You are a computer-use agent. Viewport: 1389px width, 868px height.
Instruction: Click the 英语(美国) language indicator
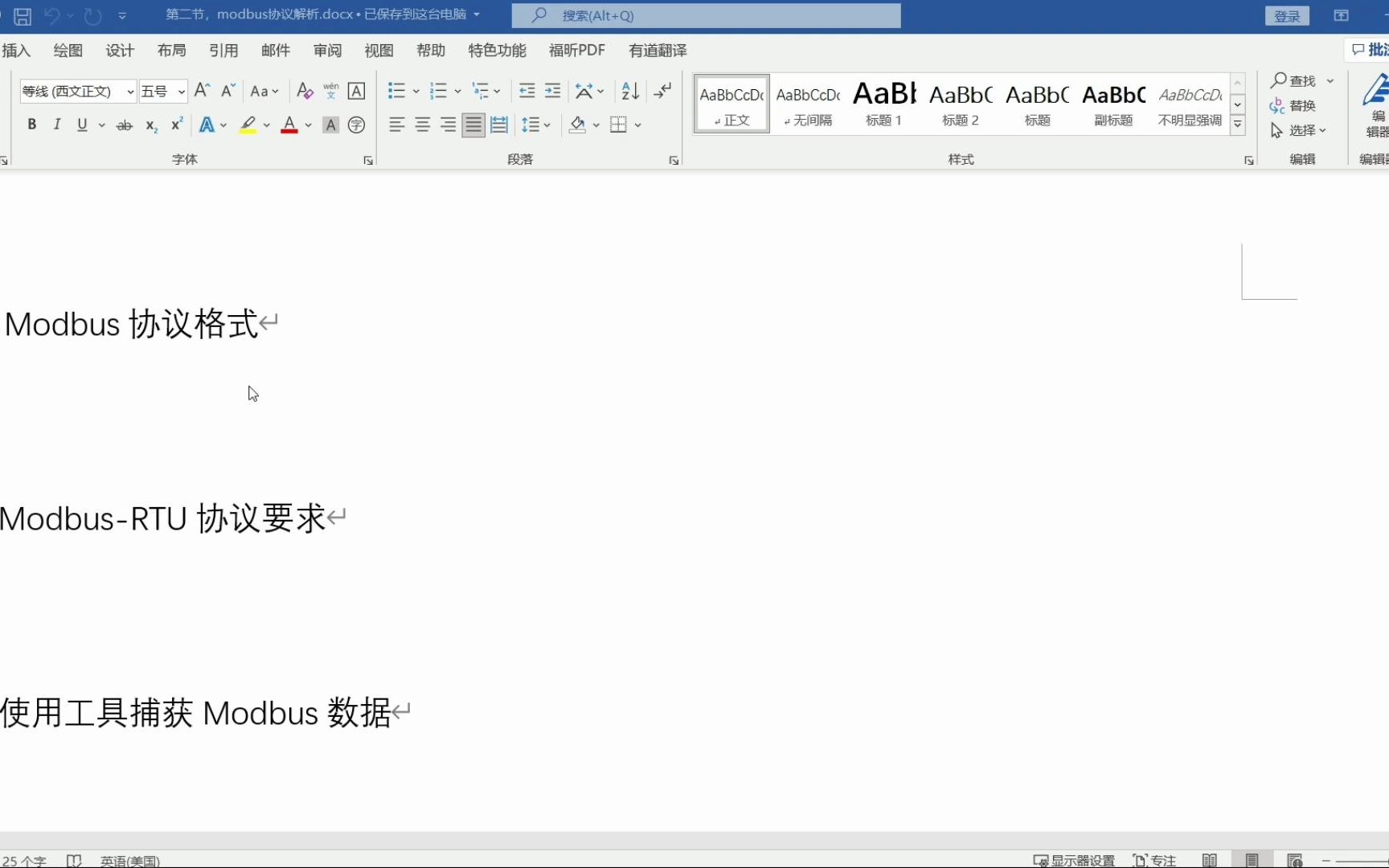[130, 860]
